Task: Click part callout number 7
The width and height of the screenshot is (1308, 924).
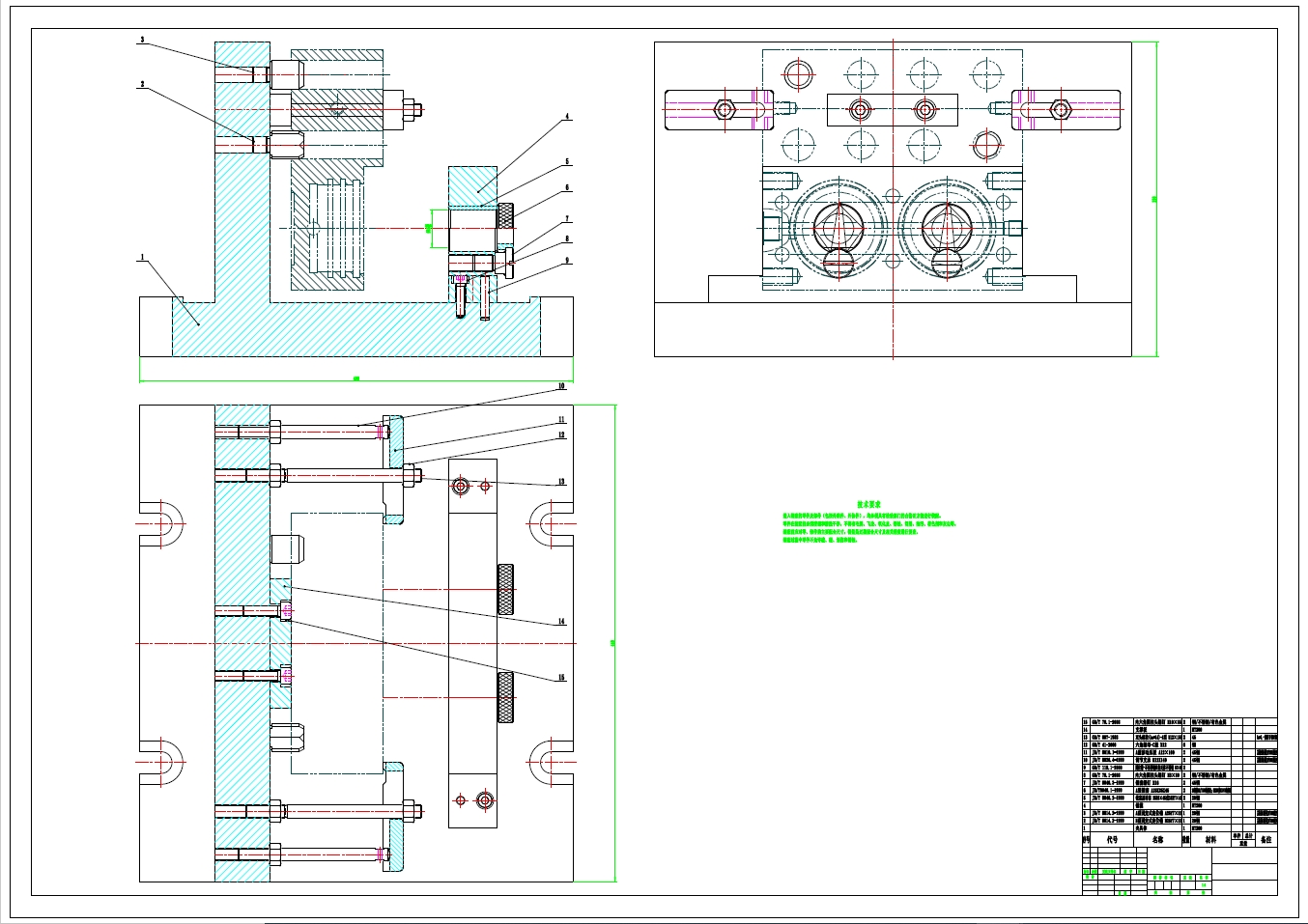Action: pyautogui.click(x=567, y=219)
